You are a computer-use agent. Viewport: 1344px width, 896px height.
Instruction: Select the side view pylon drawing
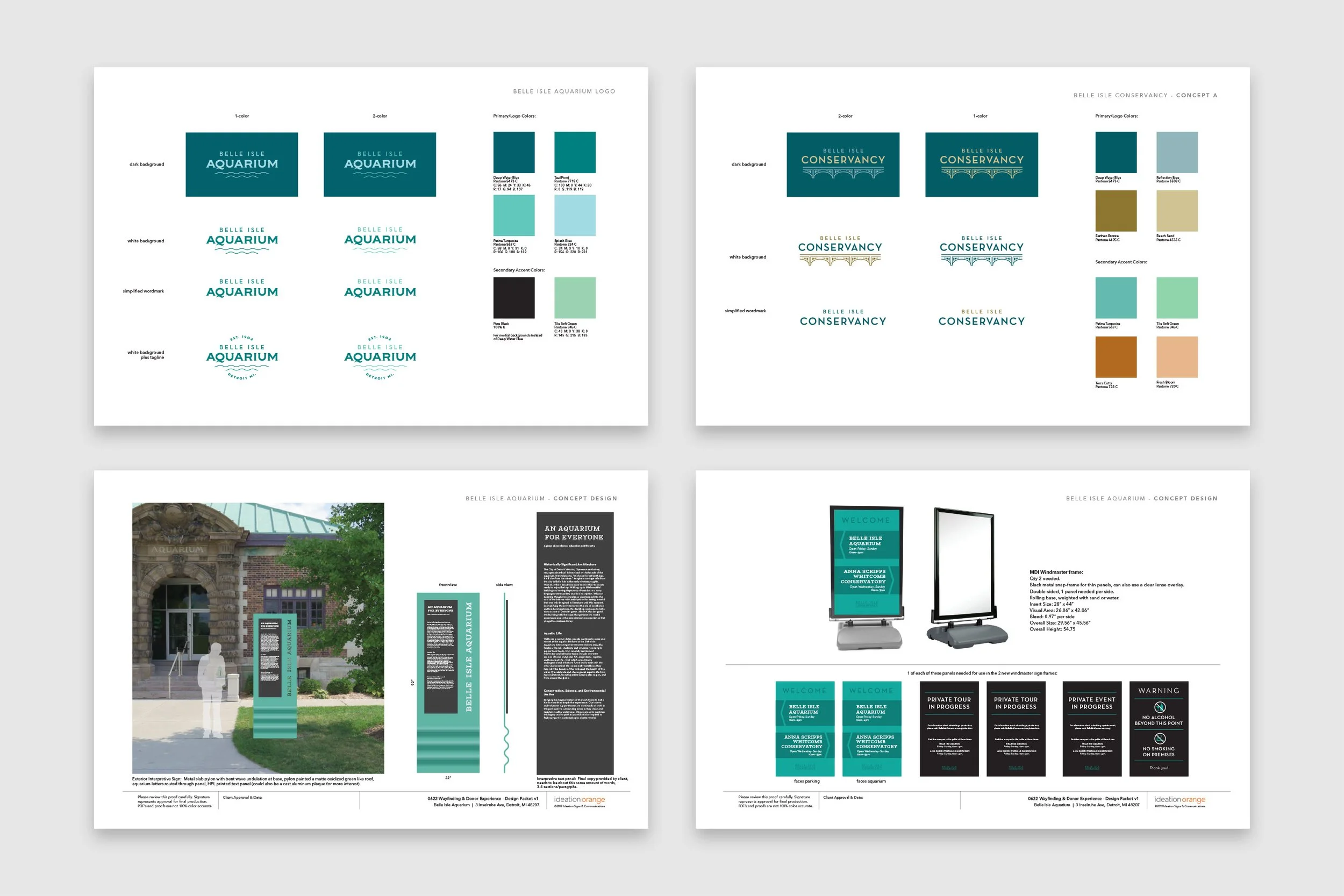tap(506, 682)
